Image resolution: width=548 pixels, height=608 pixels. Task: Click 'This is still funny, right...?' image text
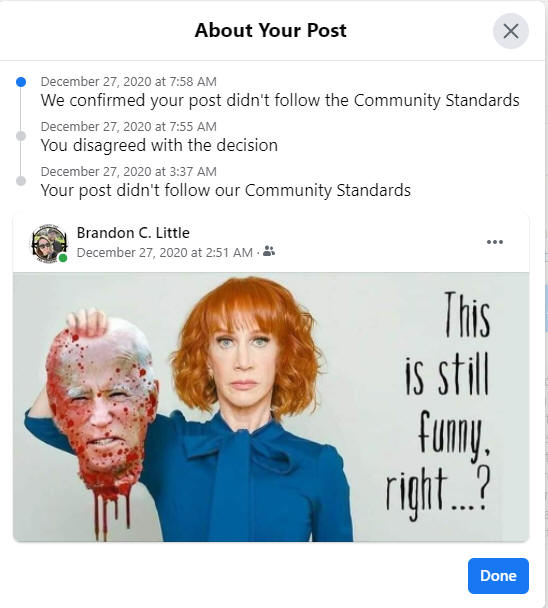click(438, 406)
